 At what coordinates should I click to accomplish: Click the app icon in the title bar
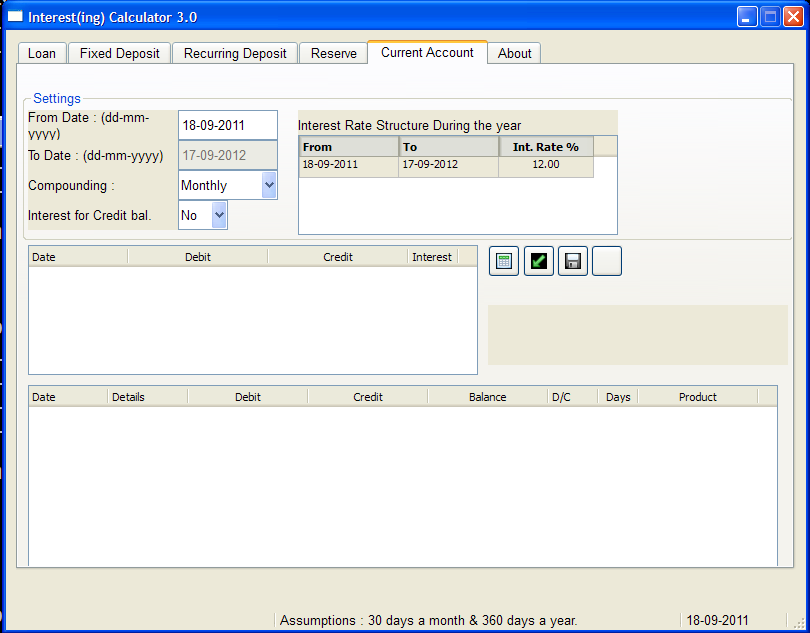(15, 17)
